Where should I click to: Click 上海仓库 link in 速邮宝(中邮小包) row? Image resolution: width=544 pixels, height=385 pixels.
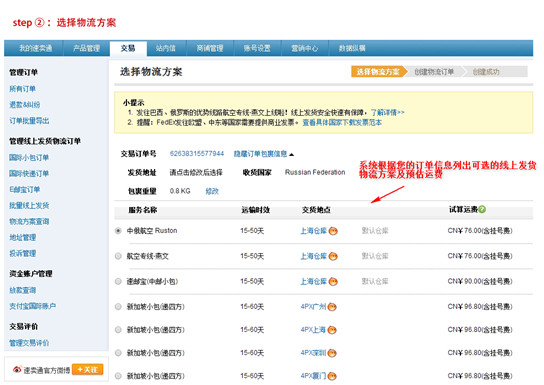tap(314, 281)
